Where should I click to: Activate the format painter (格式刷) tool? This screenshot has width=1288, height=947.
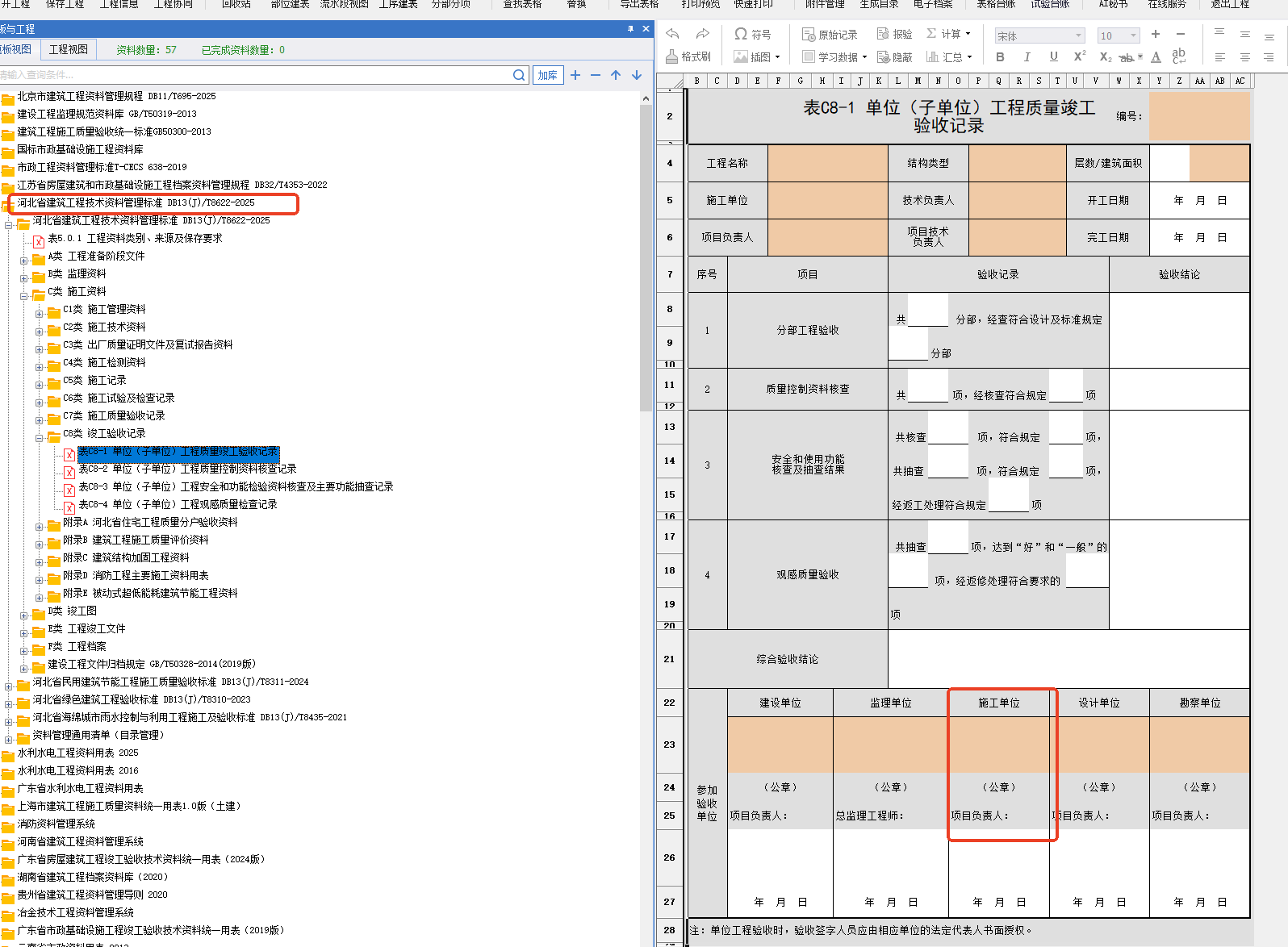[688, 56]
